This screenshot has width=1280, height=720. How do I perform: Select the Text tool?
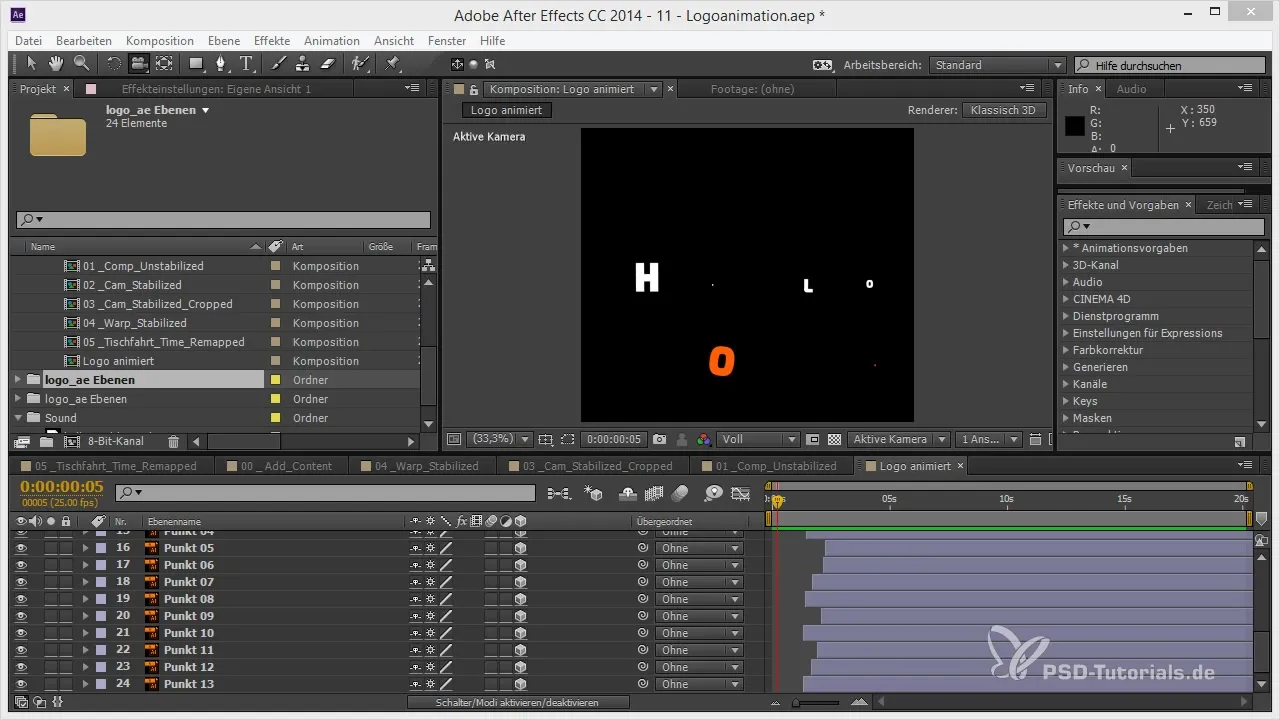pyautogui.click(x=246, y=64)
